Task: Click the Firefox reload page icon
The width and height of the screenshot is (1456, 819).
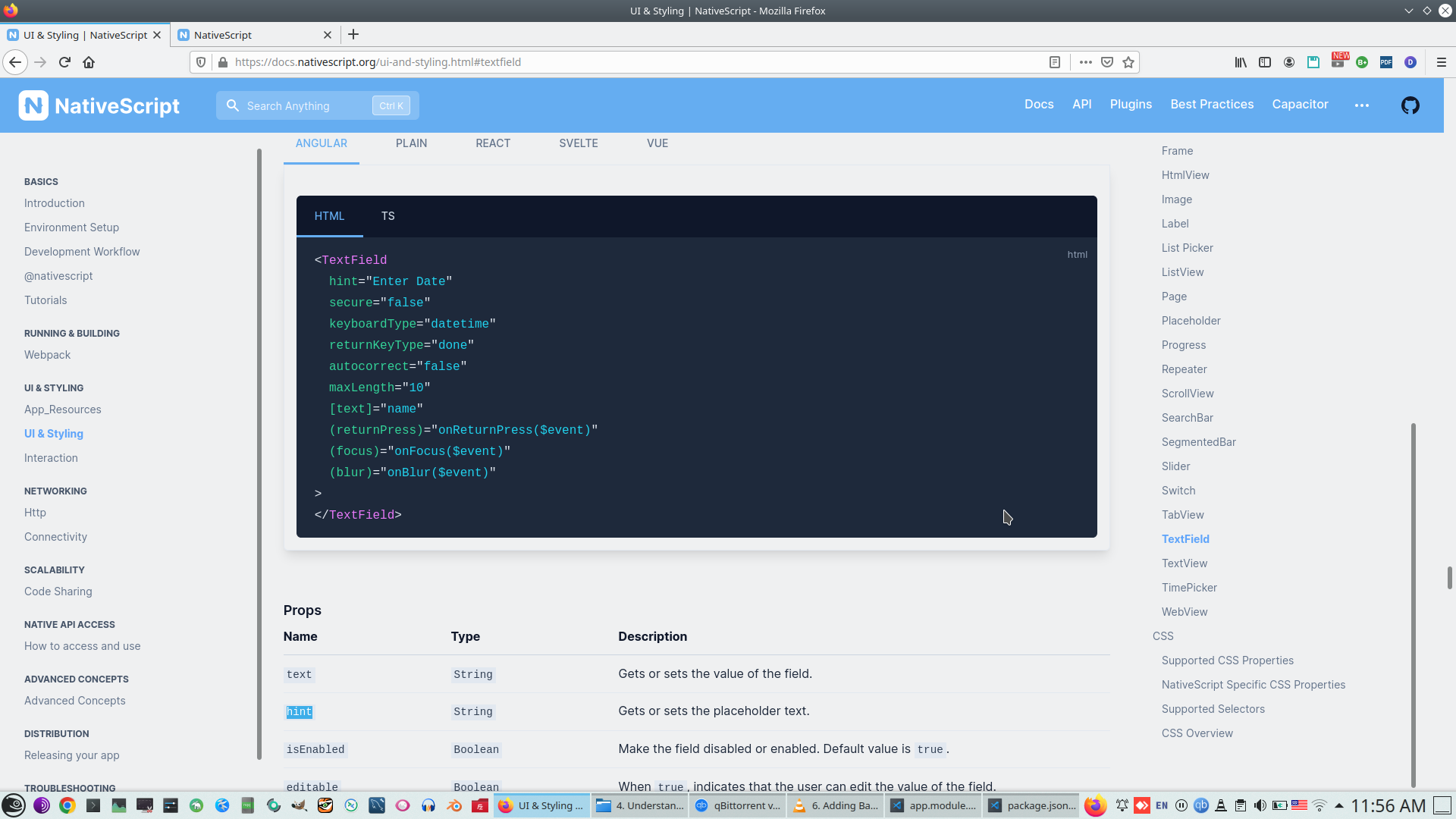Action: (x=64, y=62)
